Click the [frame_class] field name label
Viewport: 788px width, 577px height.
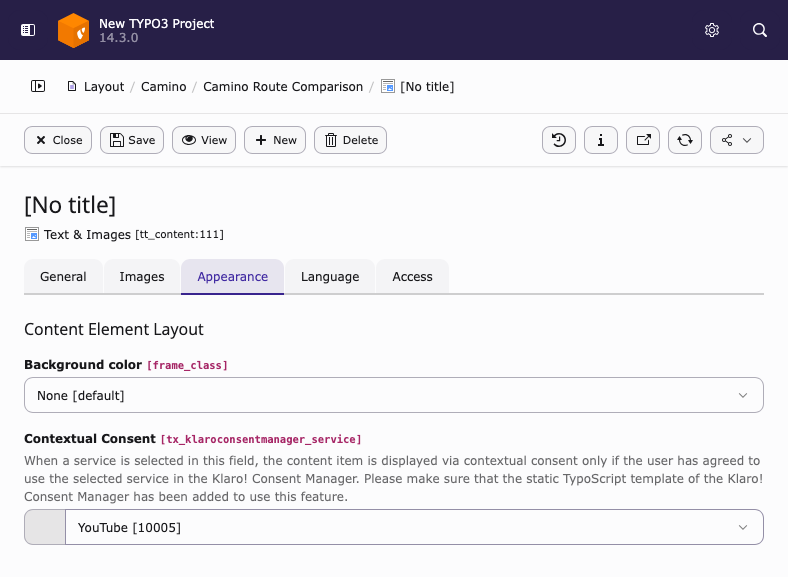[187, 365]
